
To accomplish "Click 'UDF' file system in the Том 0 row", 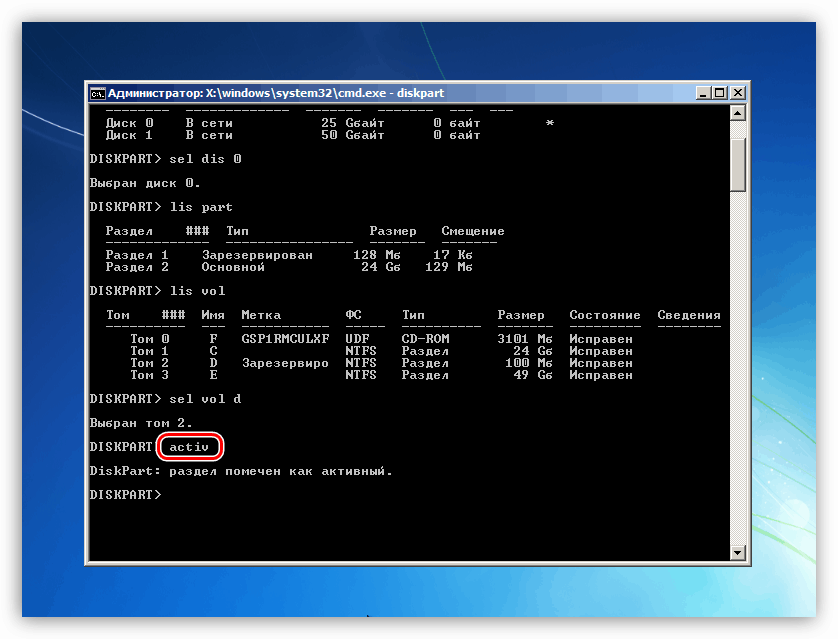I will click(357, 339).
